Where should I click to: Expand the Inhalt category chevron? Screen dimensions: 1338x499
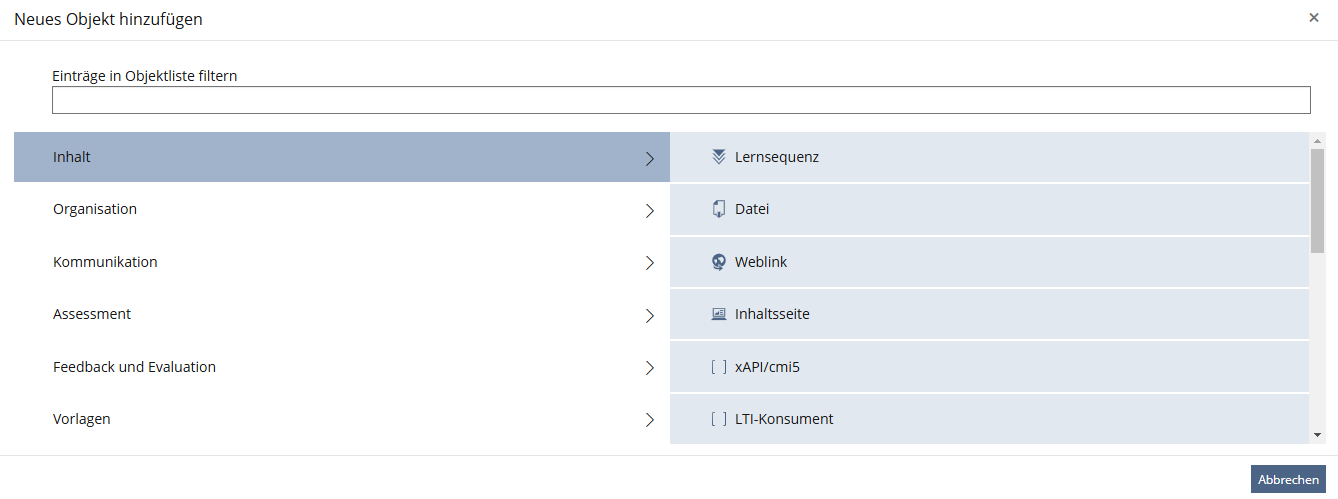point(650,158)
